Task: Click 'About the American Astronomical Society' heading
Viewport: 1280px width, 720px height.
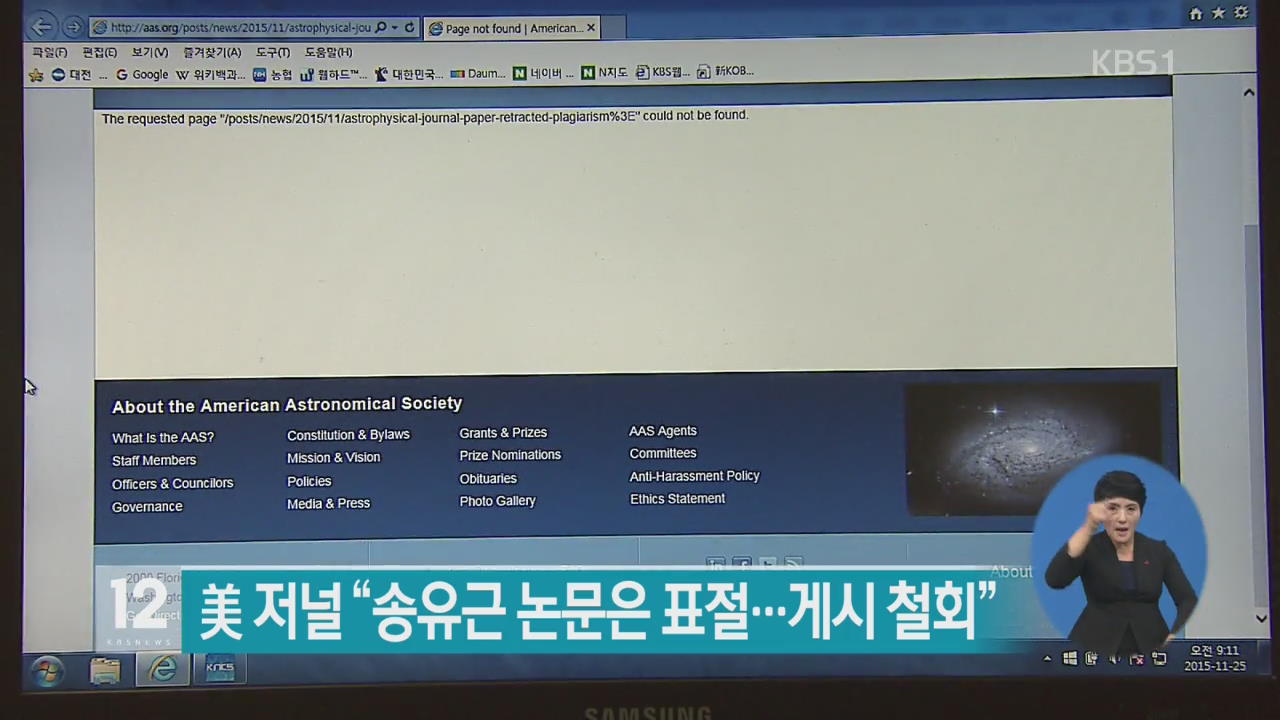Action: click(x=287, y=405)
